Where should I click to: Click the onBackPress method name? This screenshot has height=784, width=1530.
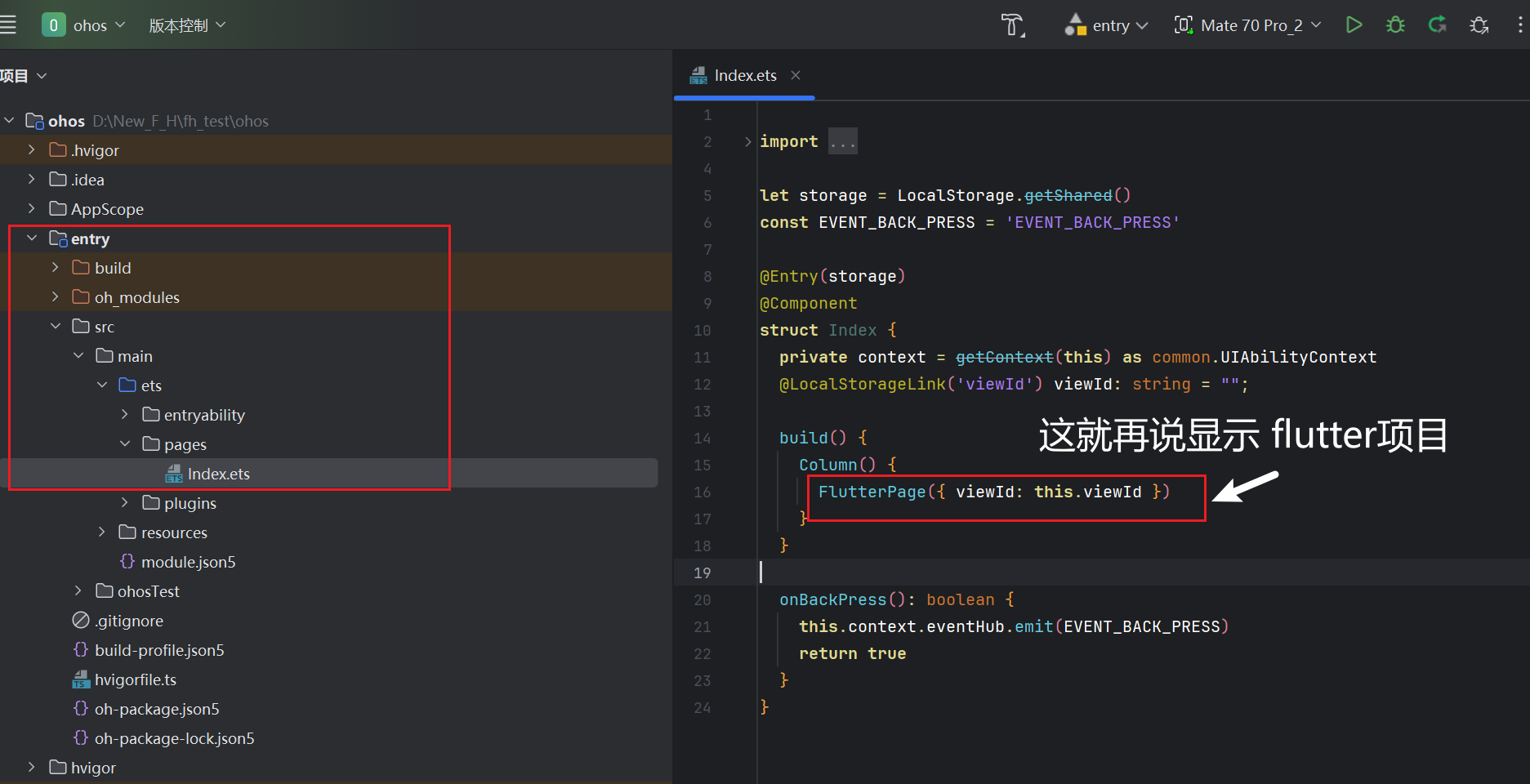pyautogui.click(x=832, y=599)
